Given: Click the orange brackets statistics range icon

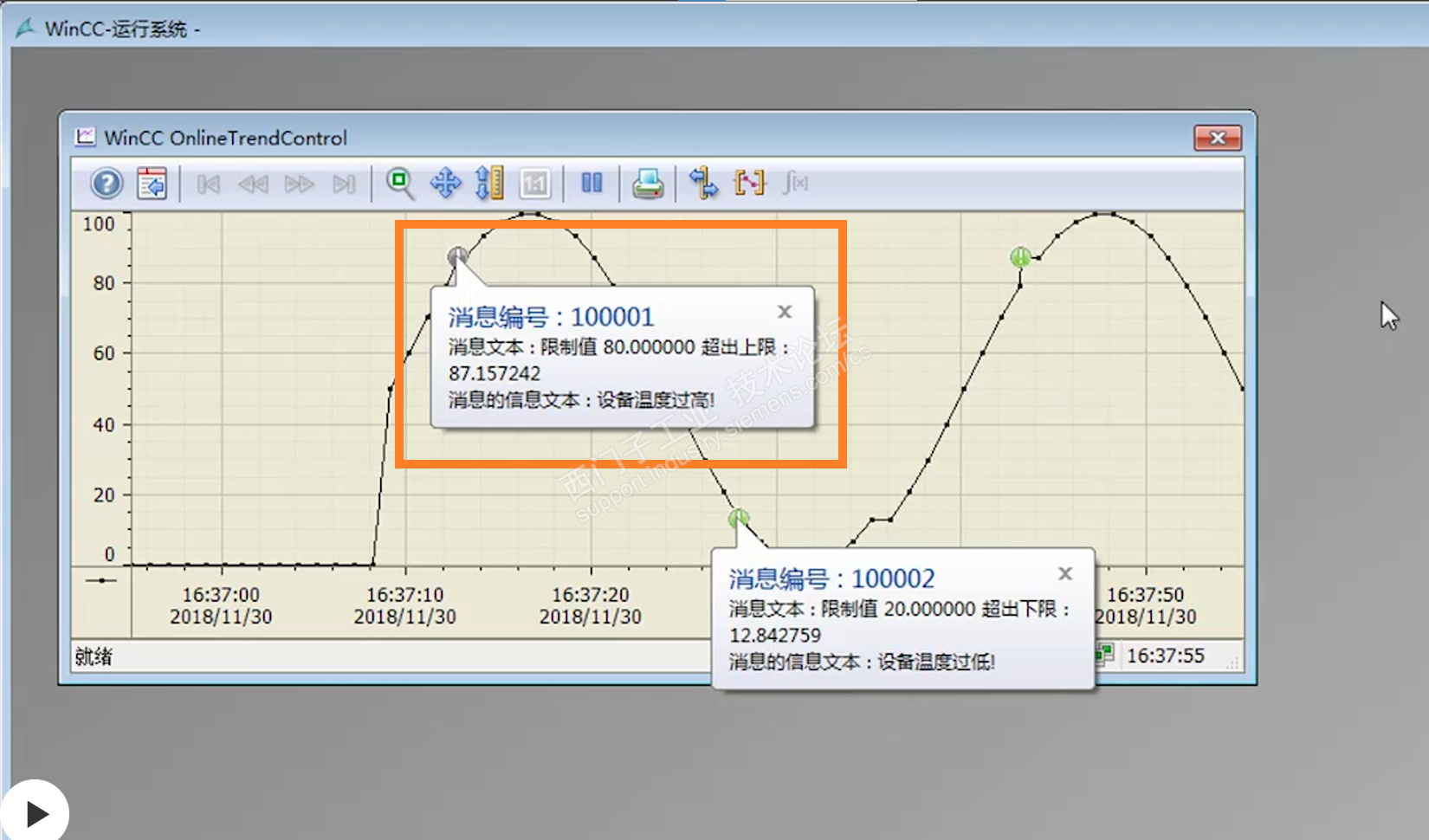Looking at the screenshot, I should (x=750, y=183).
